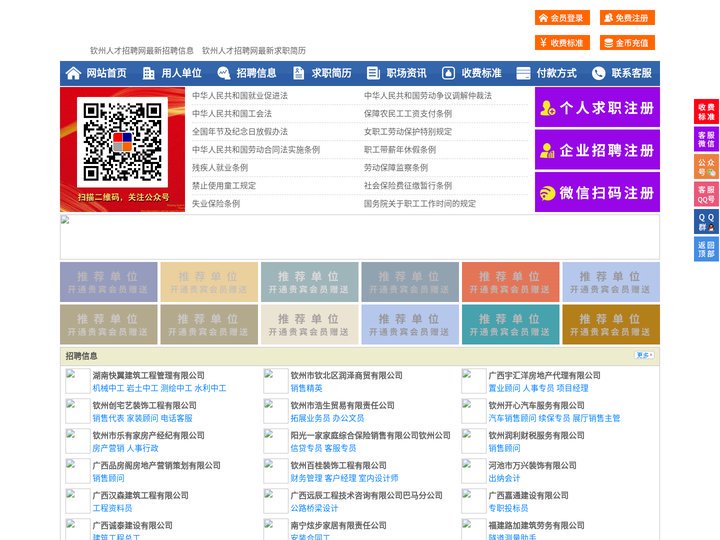
Task: Click the broken logo image beside 广西宇汇洋房地产代理有限公司
Action: [473, 381]
